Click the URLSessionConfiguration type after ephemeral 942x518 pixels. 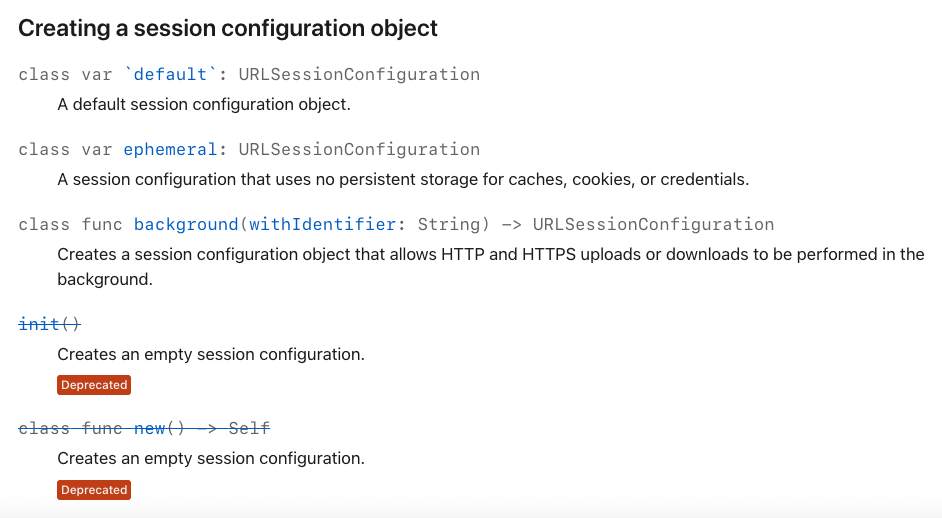click(359, 150)
